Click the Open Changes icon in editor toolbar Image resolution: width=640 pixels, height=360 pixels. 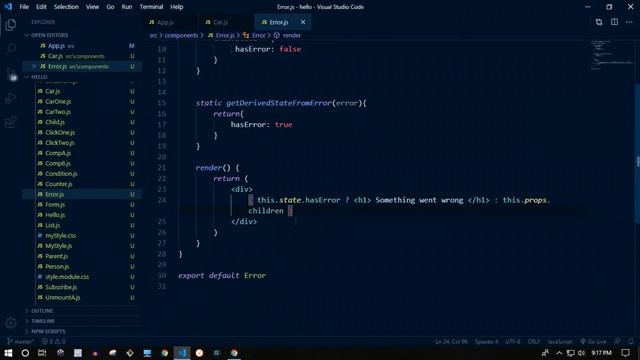[599, 22]
